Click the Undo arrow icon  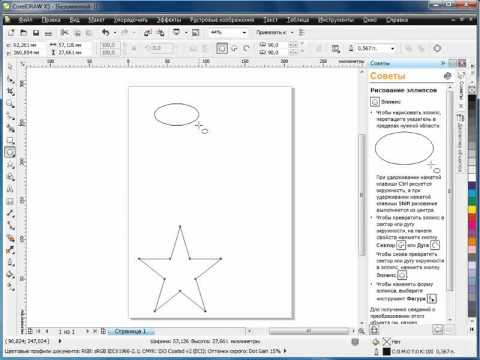(x=106, y=33)
